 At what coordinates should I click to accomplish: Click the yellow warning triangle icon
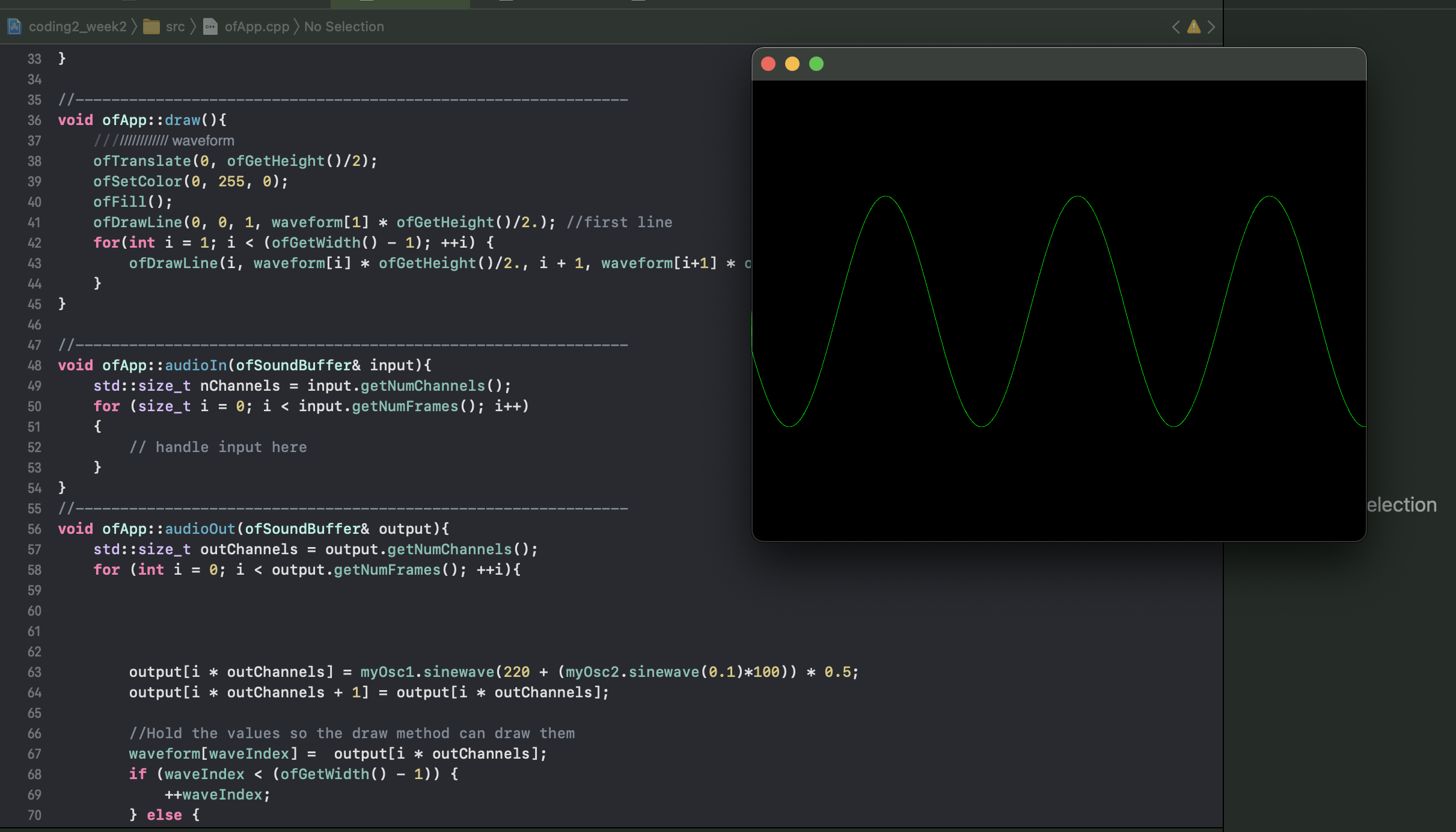coord(1194,26)
